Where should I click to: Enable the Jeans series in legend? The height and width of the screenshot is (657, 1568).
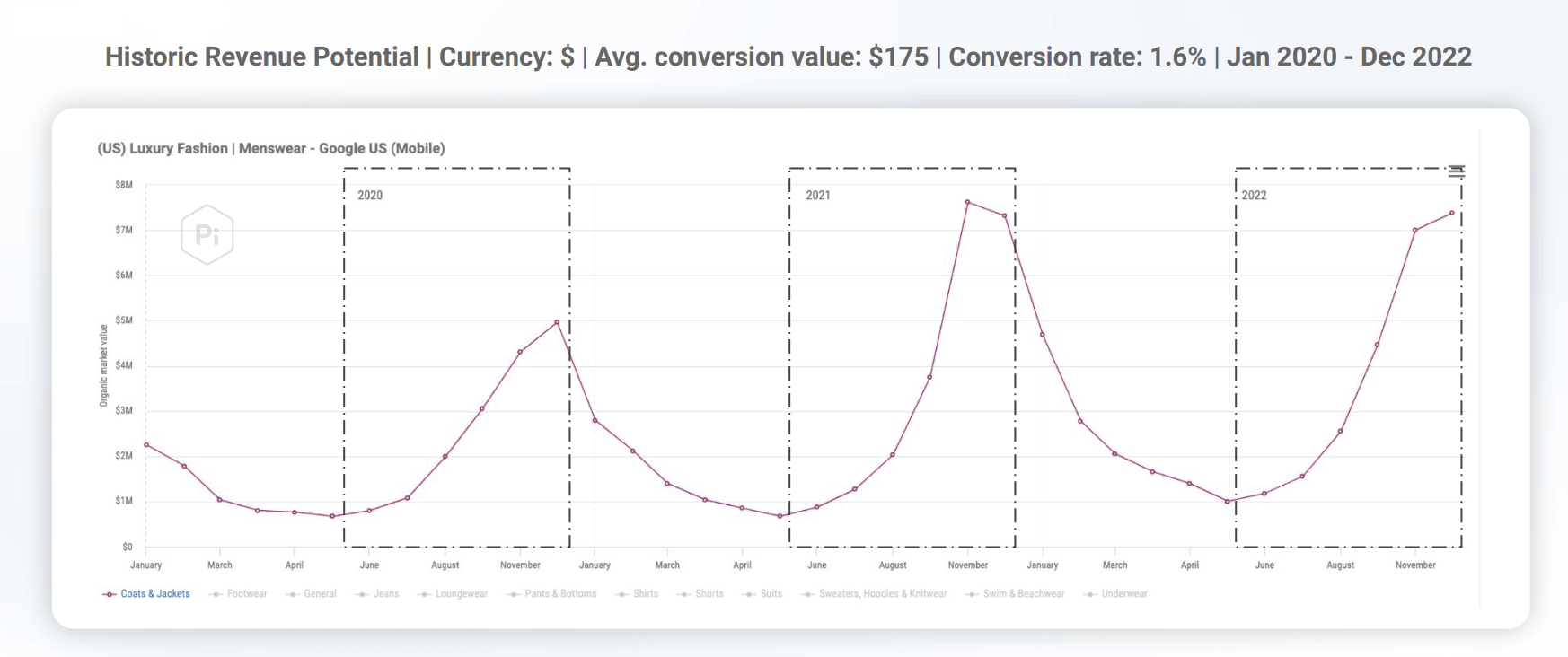click(377, 594)
